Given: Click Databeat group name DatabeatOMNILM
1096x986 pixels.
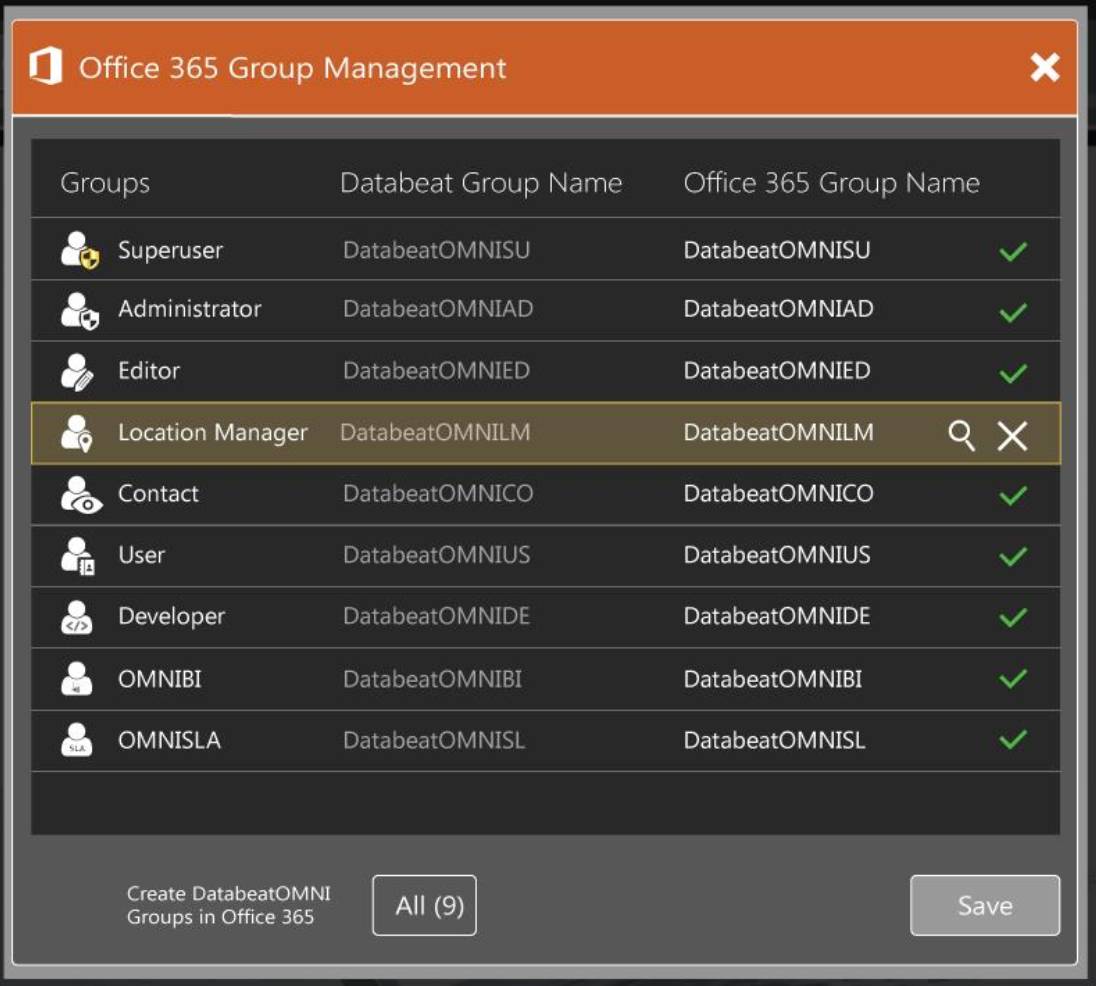Looking at the screenshot, I should click(435, 433).
